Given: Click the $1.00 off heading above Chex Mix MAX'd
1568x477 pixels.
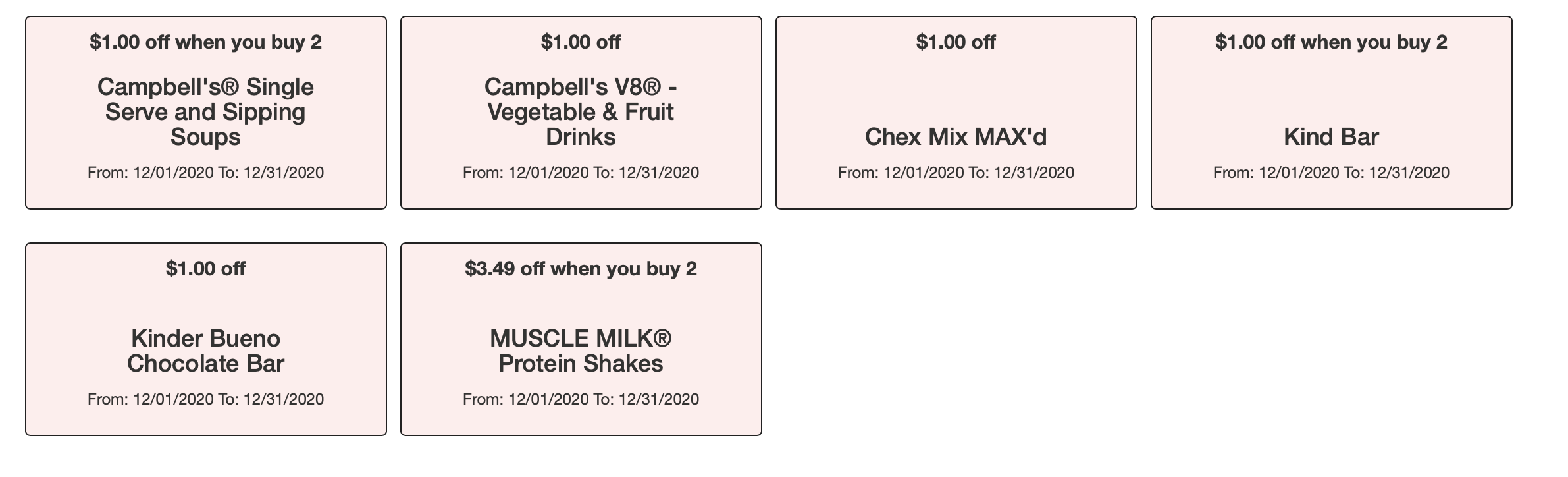Looking at the screenshot, I should (956, 42).
